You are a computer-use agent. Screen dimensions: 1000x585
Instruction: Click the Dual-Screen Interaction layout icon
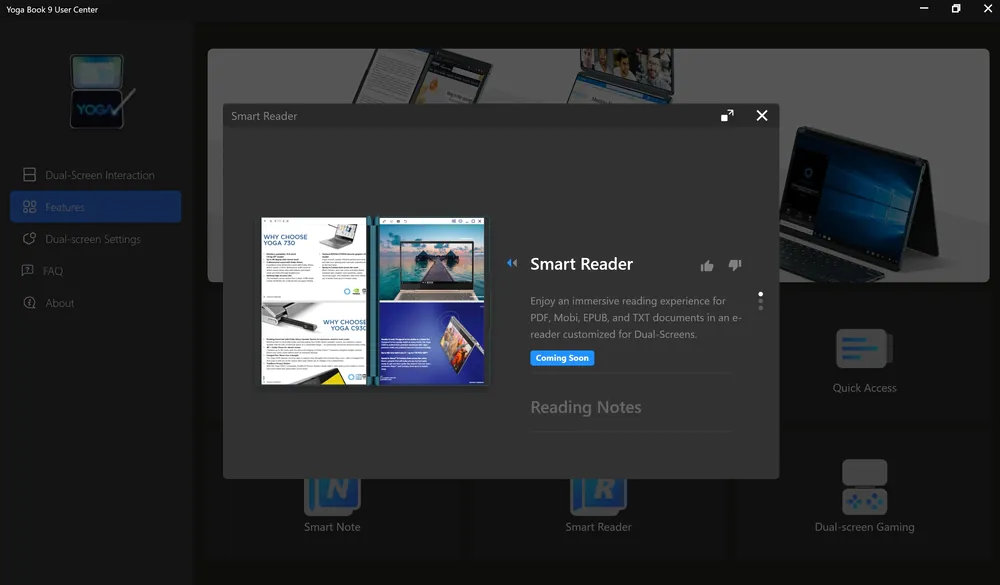click(29, 175)
